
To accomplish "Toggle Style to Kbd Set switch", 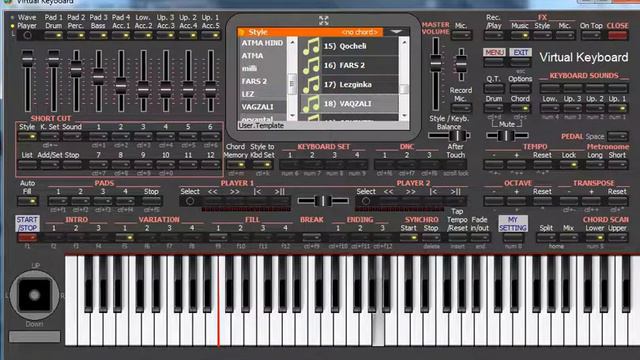I will (262, 165).
